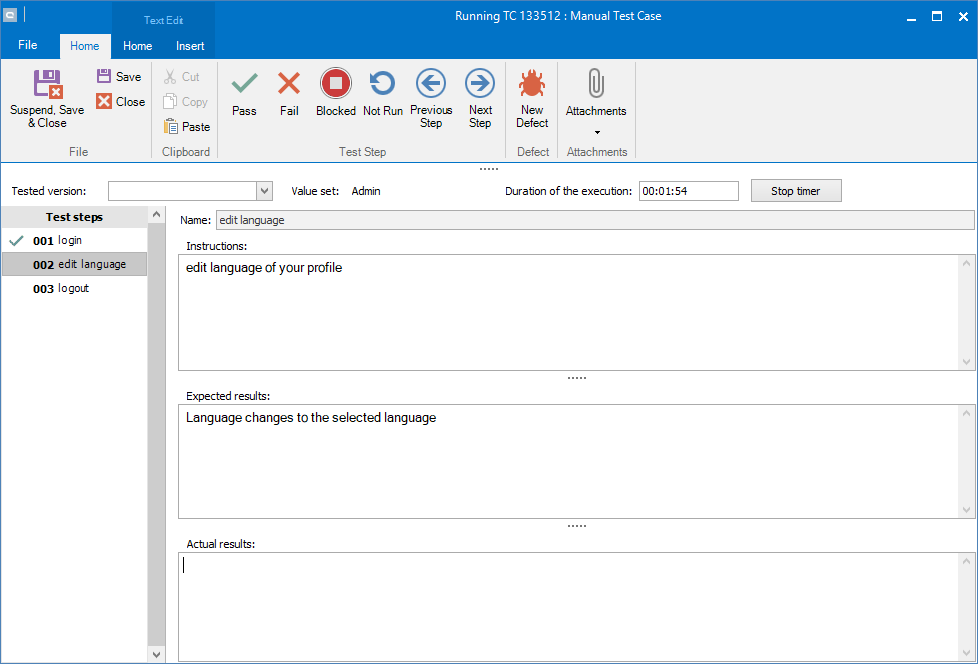Screen dimensions: 978x664
Task: Switch to the Insert ribbon tab
Action: [190, 46]
